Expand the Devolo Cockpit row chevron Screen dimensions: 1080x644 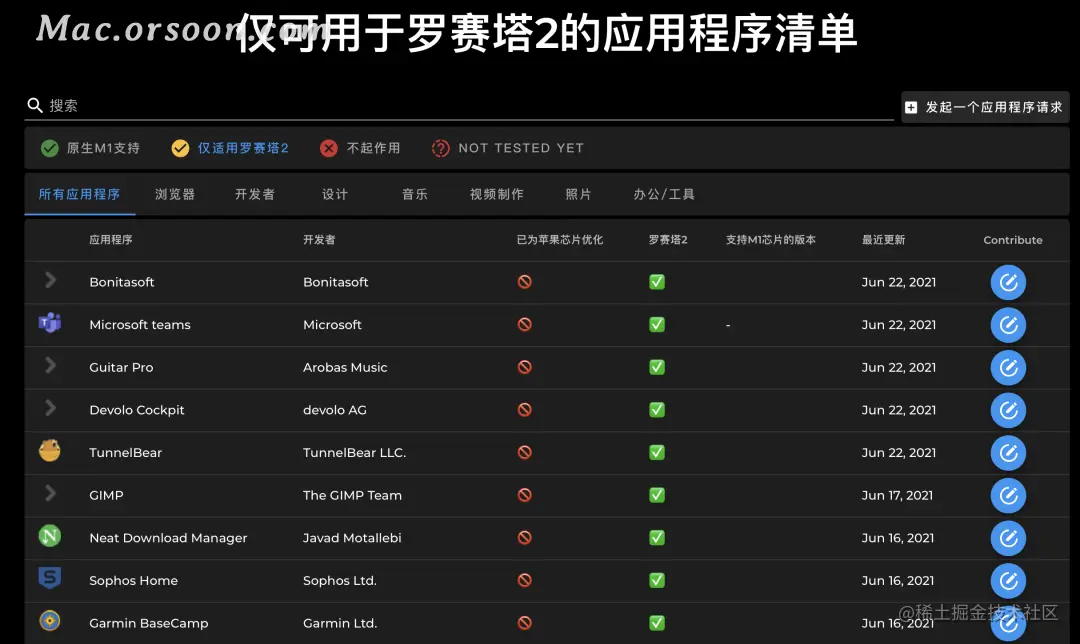click(50, 408)
